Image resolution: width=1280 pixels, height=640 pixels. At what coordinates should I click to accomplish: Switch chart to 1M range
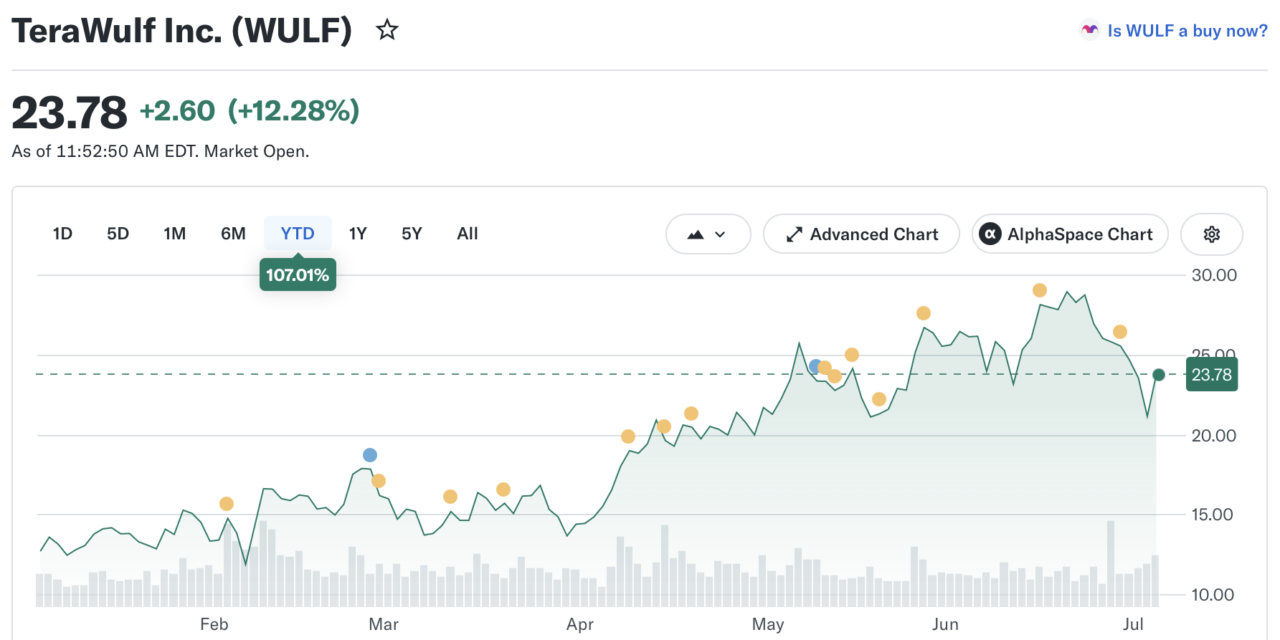tap(175, 234)
